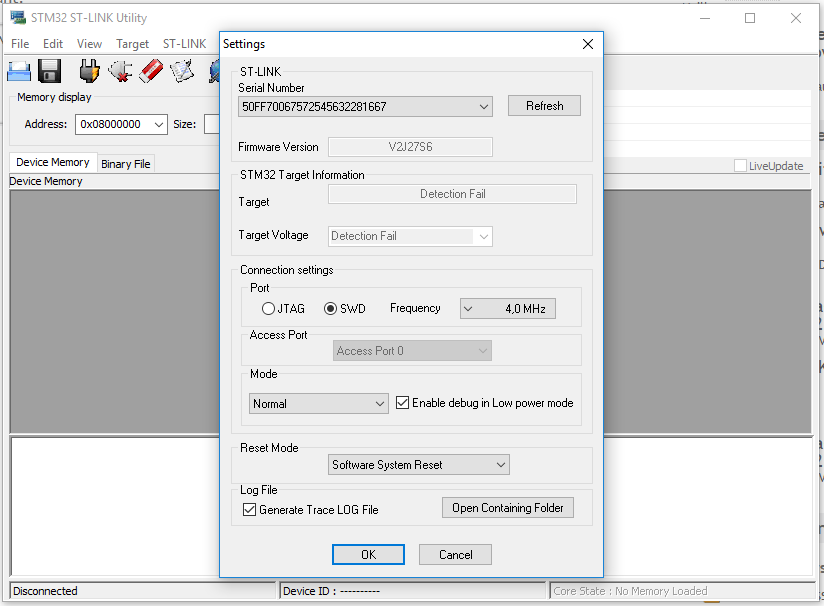Open the ST-LINK menu
The image size is (824, 606).
tap(184, 44)
